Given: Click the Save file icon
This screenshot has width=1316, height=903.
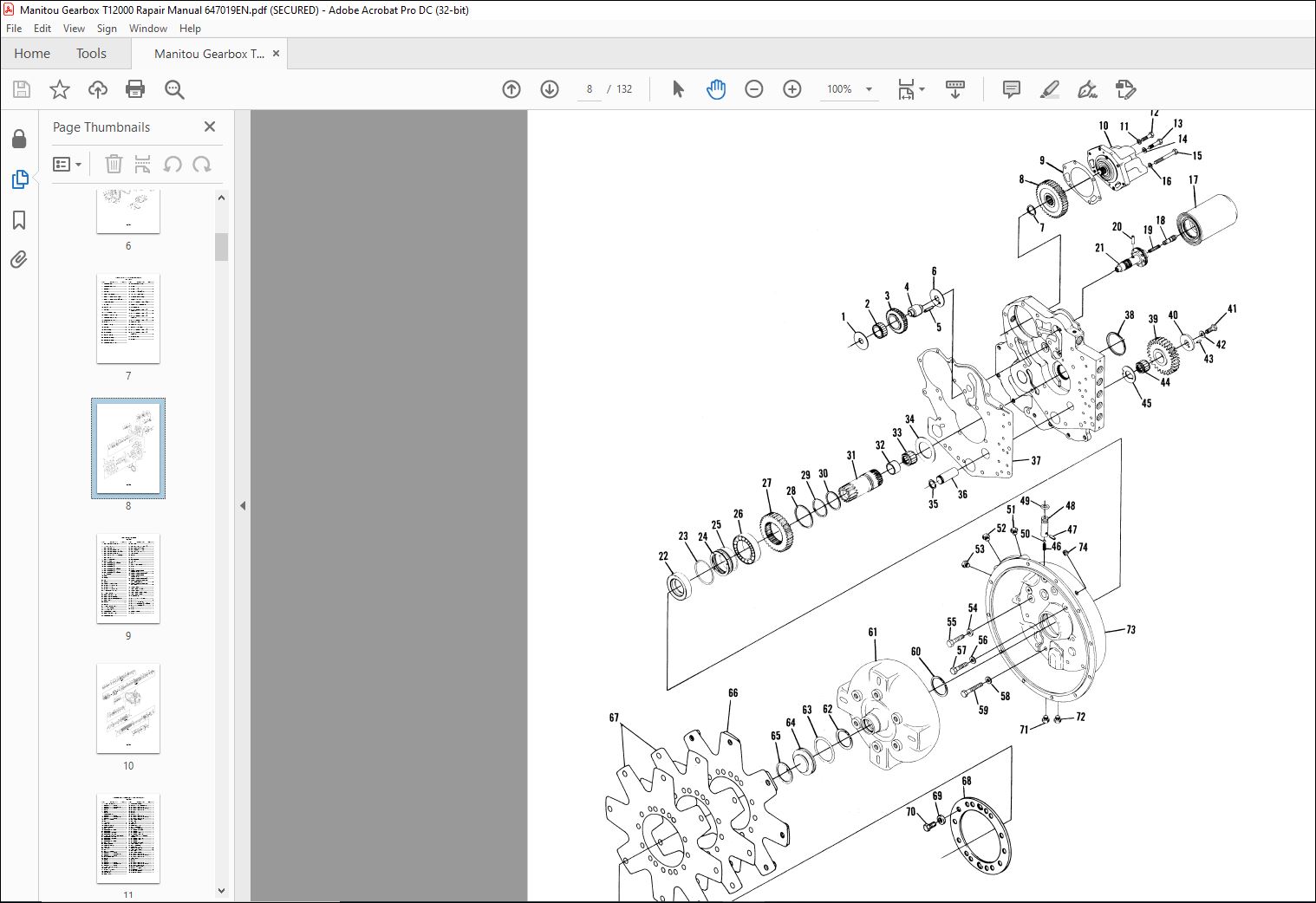Looking at the screenshot, I should click(x=22, y=89).
